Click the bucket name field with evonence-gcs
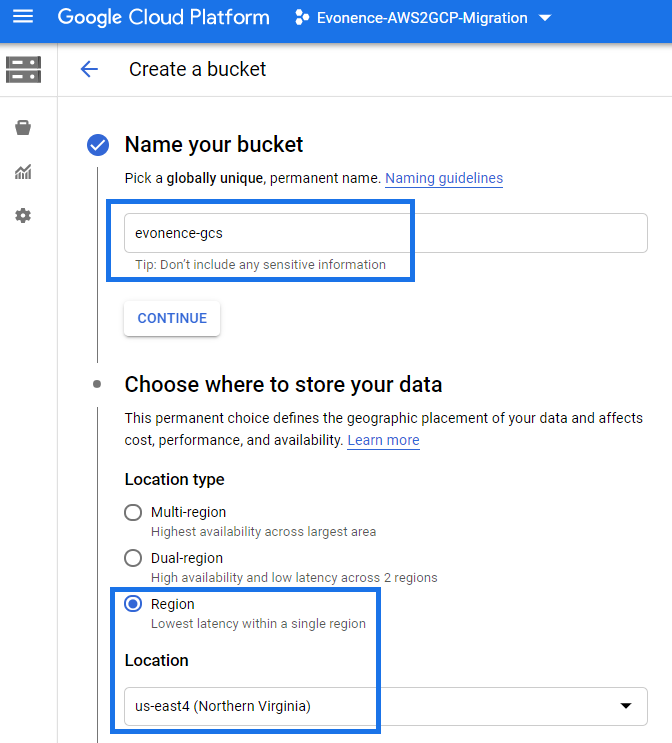This screenshot has height=743, width=672. tap(386, 233)
